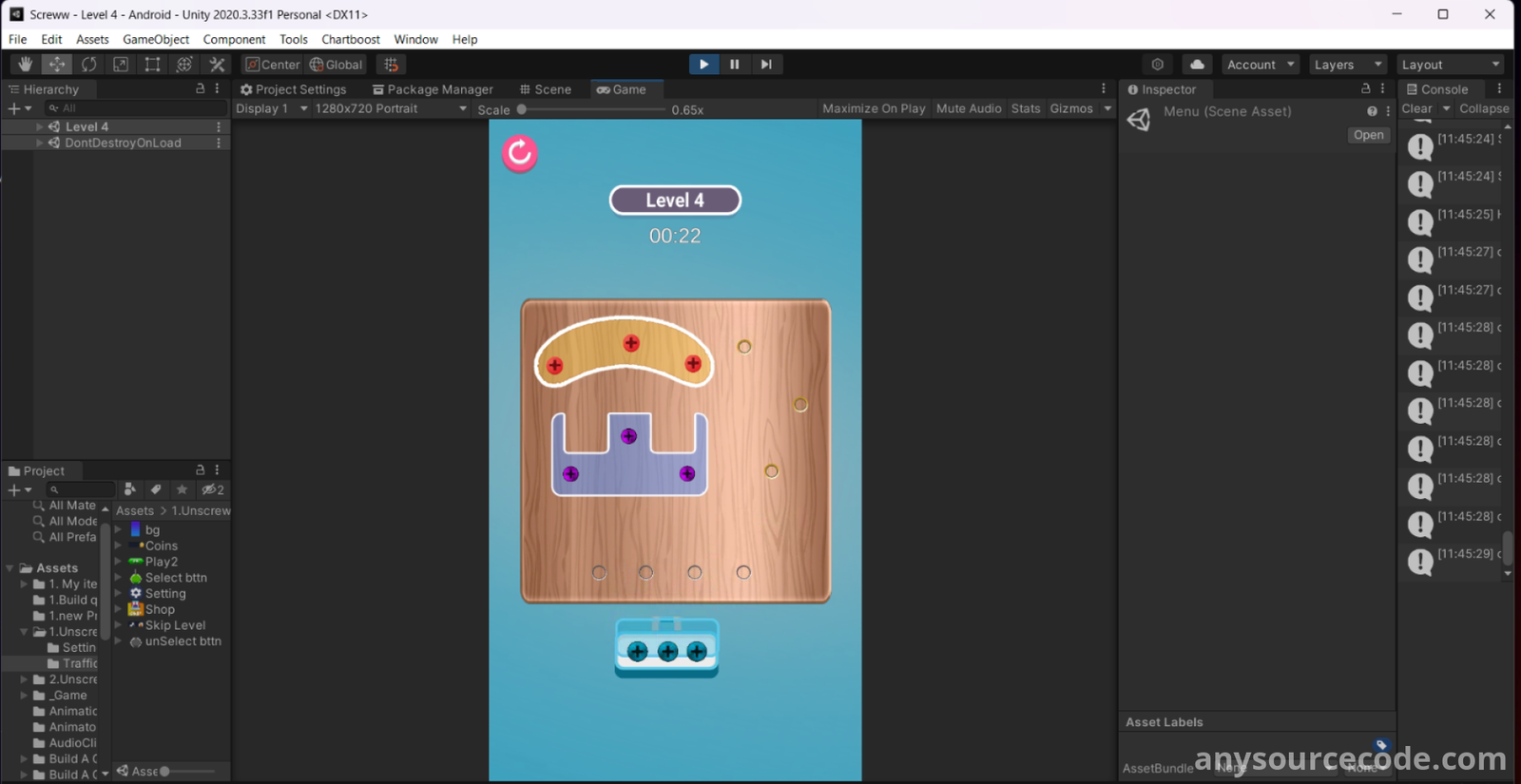The height and width of the screenshot is (784, 1521).
Task: Select Shop asset in Project
Action: pos(160,609)
